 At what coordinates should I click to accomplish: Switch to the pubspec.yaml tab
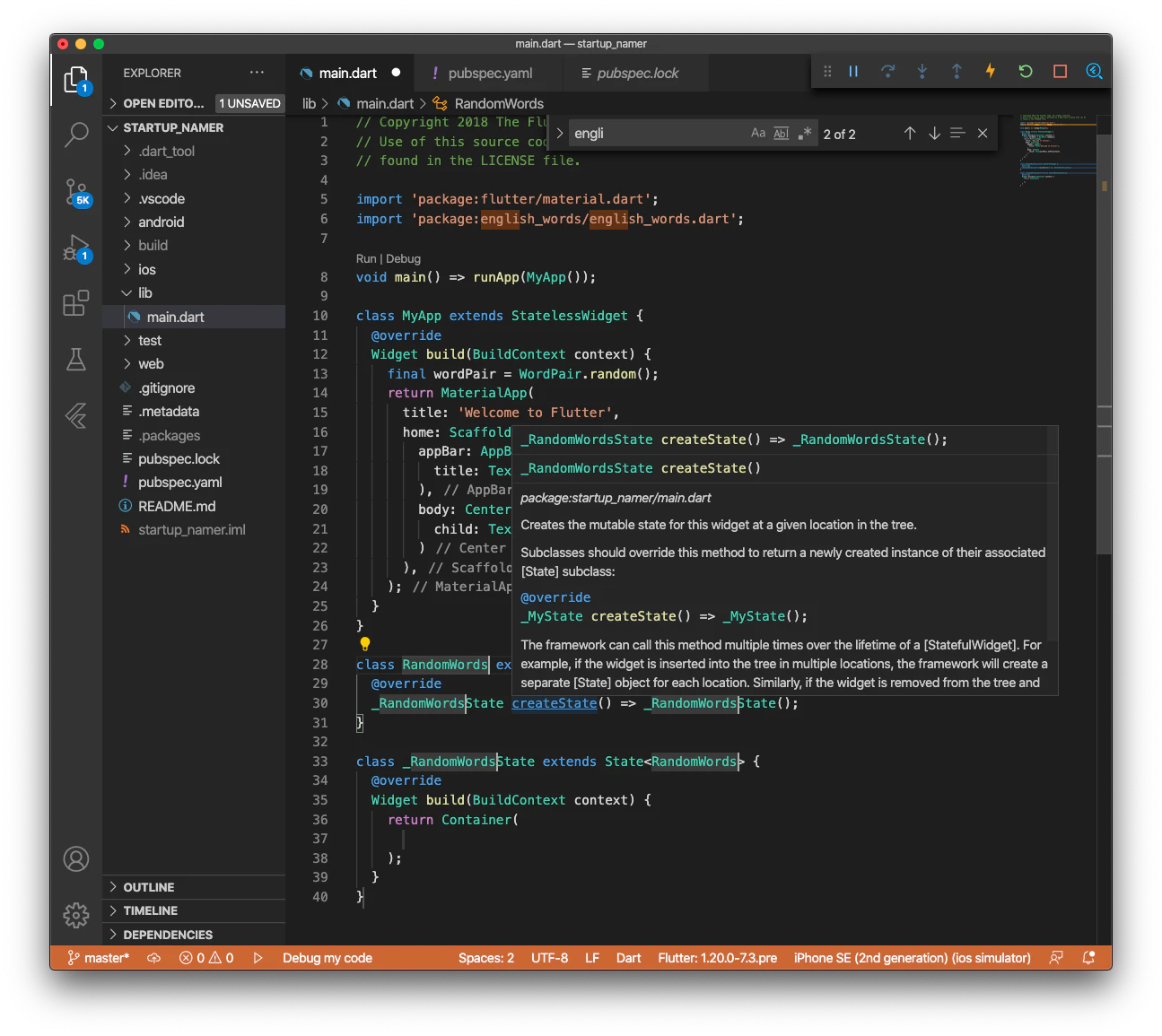(489, 74)
